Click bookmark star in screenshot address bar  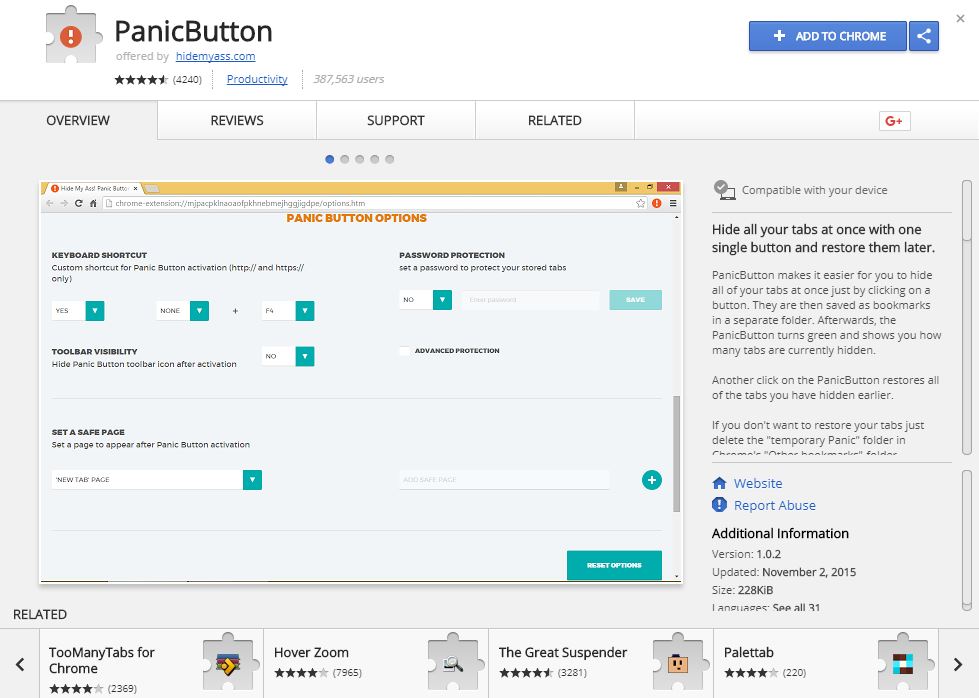click(640, 203)
